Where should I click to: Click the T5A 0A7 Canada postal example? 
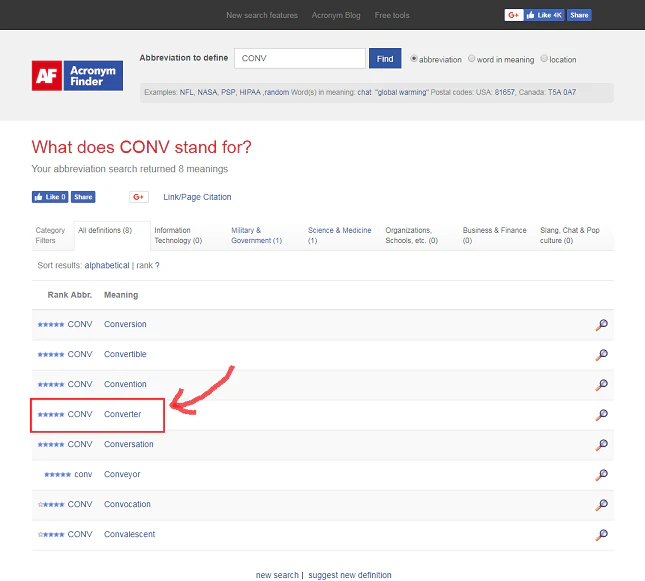point(562,92)
